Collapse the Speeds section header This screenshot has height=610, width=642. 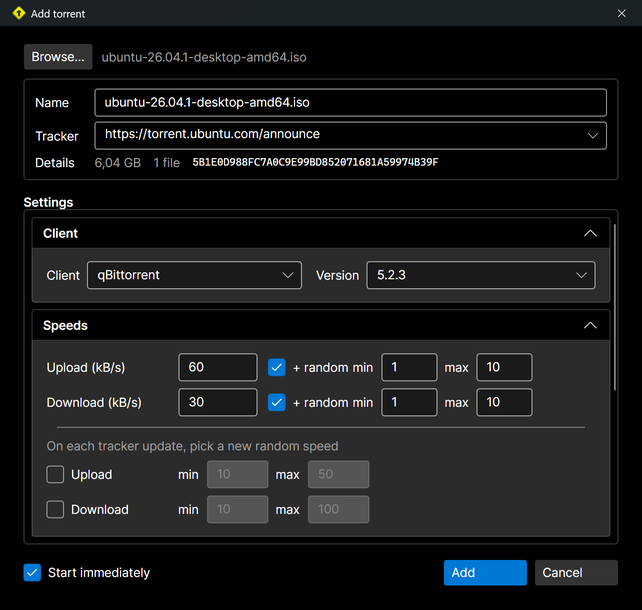click(321, 325)
